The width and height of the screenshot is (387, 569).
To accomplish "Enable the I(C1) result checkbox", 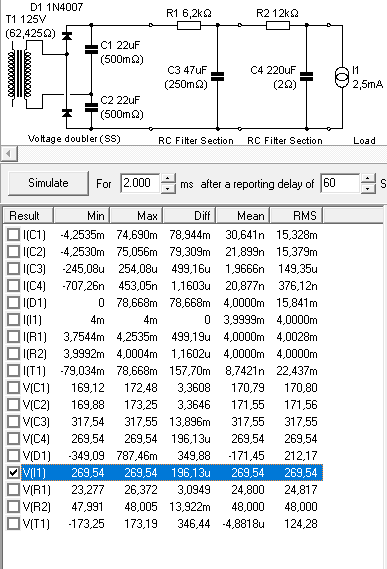I will 13,235.
